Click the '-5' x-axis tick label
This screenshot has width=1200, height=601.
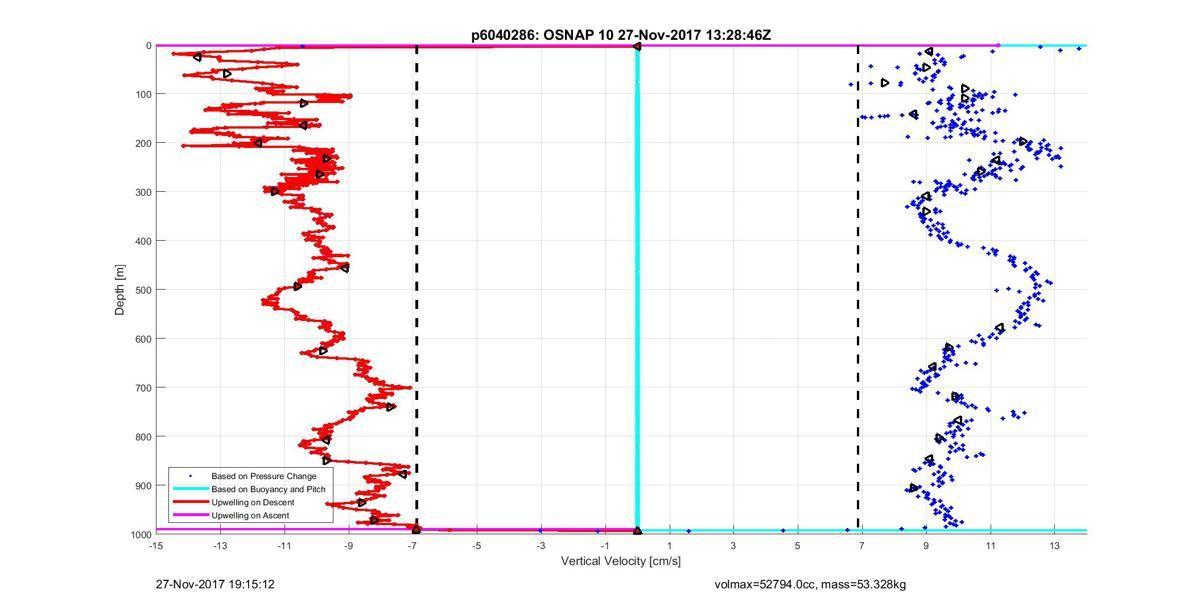pyautogui.click(x=477, y=546)
